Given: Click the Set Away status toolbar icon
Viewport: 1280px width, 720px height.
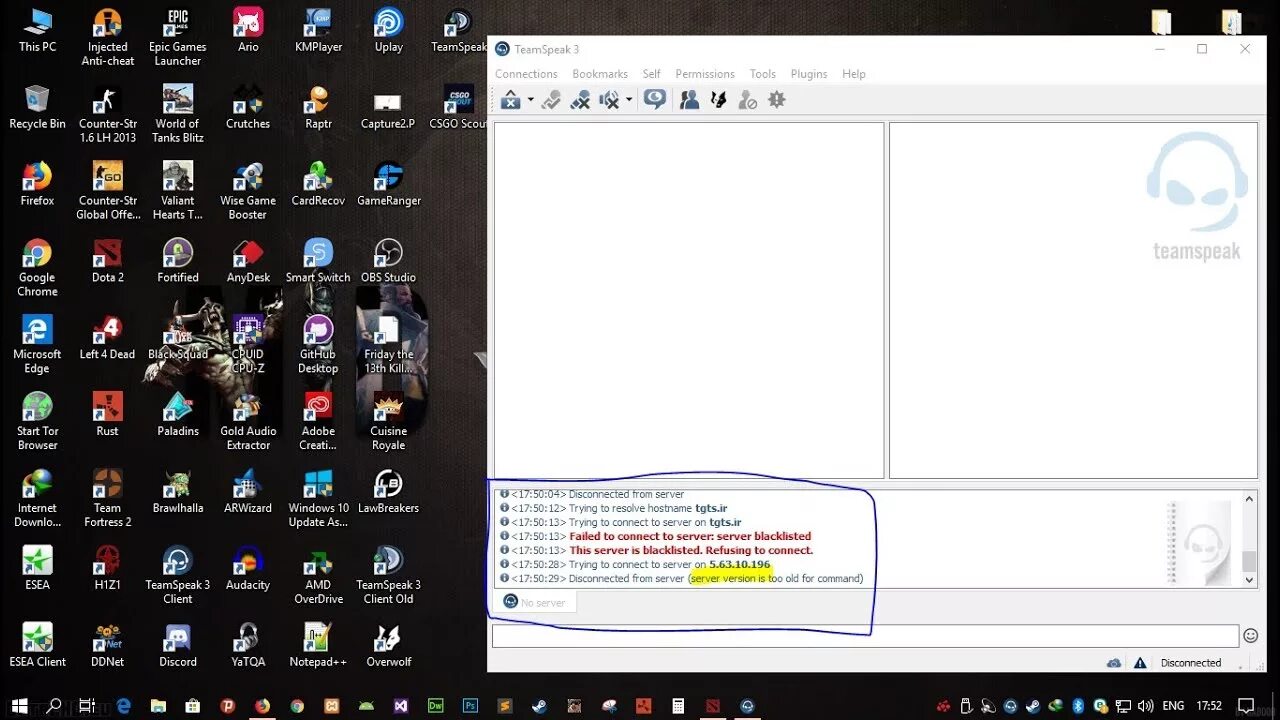Looking at the screenshot, I should pos(510,100).
